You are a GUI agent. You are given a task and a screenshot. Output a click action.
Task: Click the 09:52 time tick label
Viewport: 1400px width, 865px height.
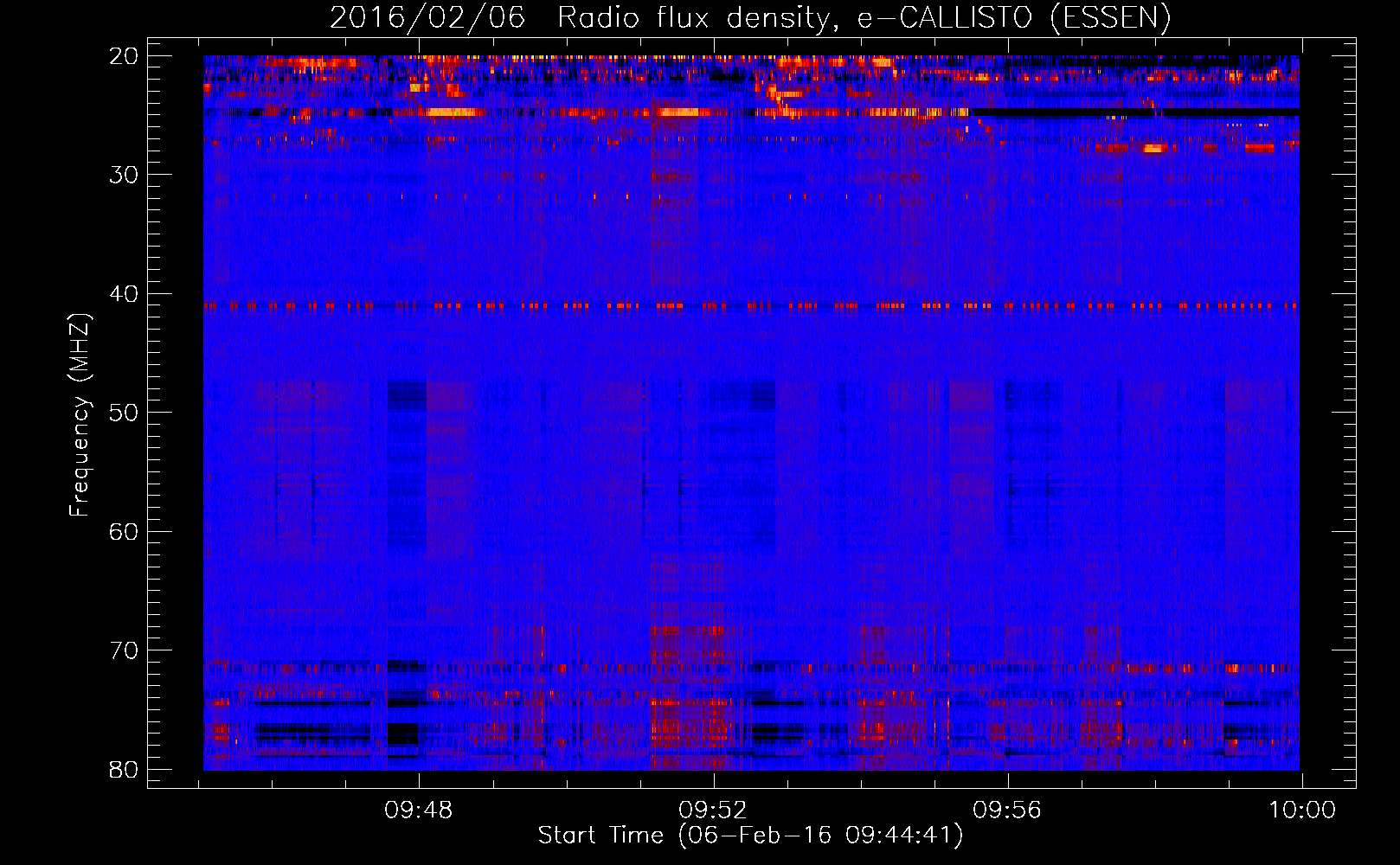(x=713, y=811)
